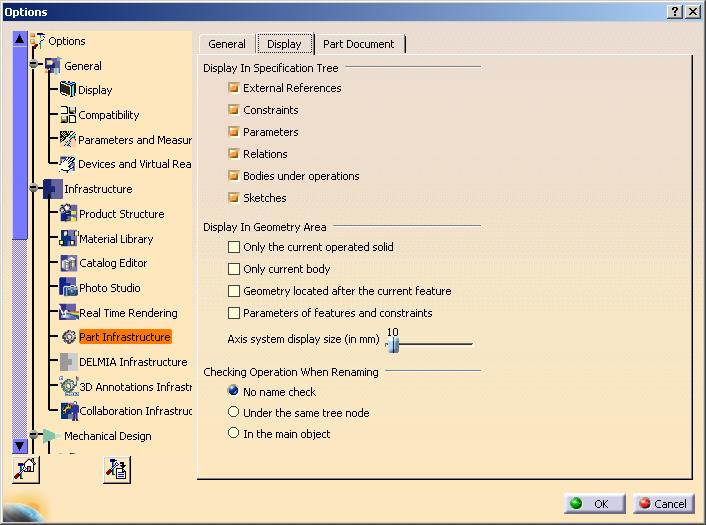Enable Geometry located after the current feature

click(x=234, y=291)
